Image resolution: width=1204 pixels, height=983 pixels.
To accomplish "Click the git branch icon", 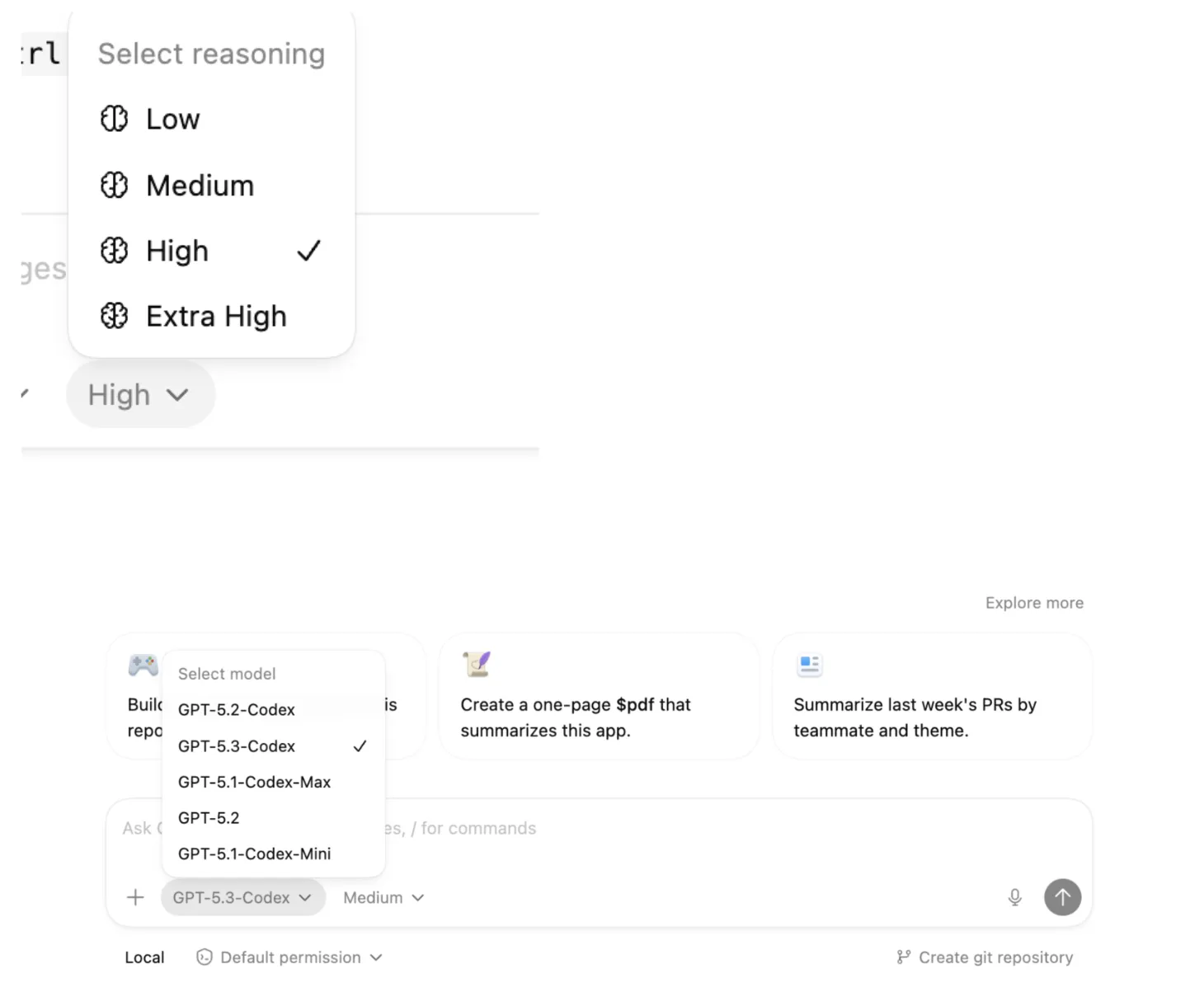I will point(904,957).
